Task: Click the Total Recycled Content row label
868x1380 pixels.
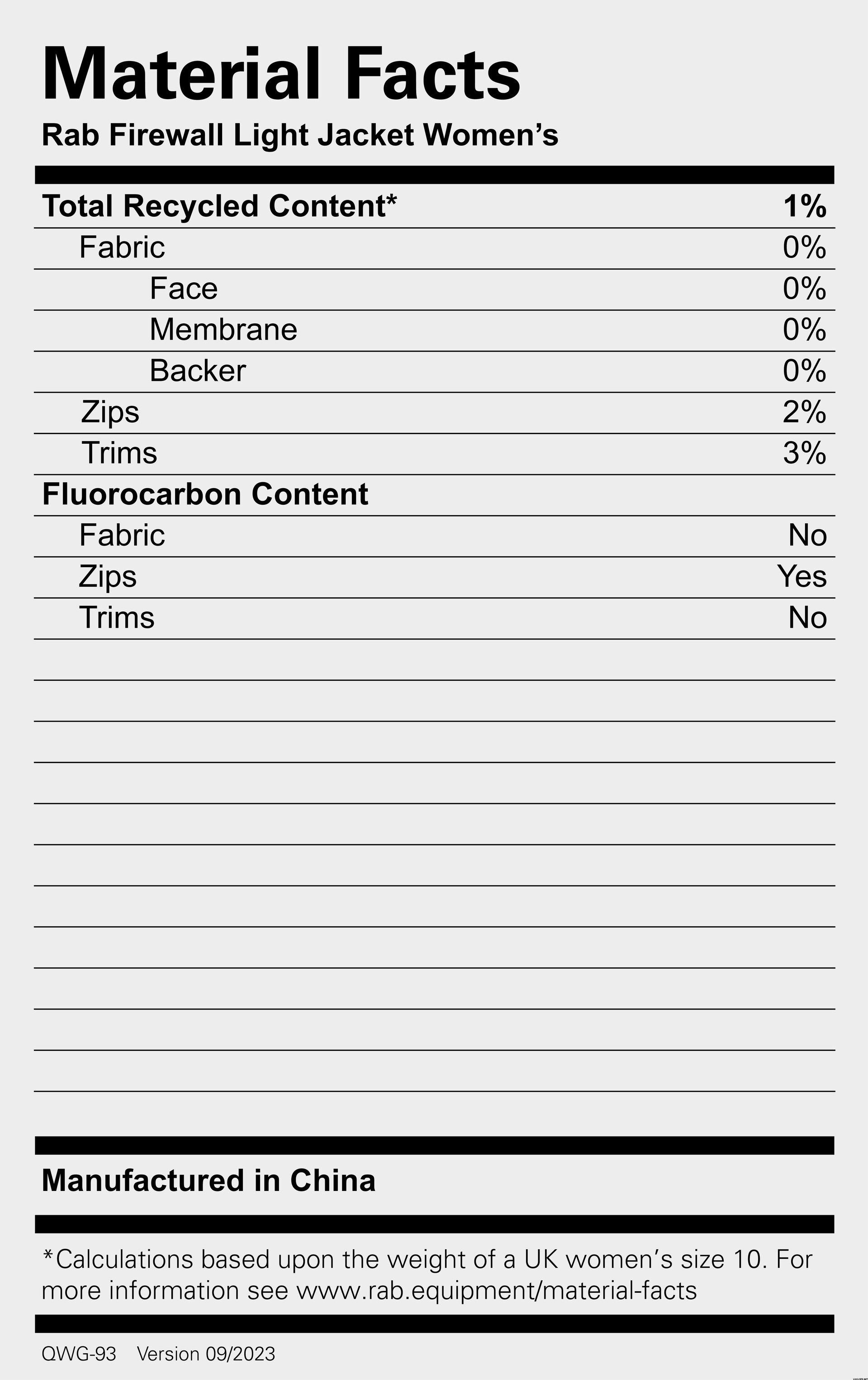Action: [219, 206]
